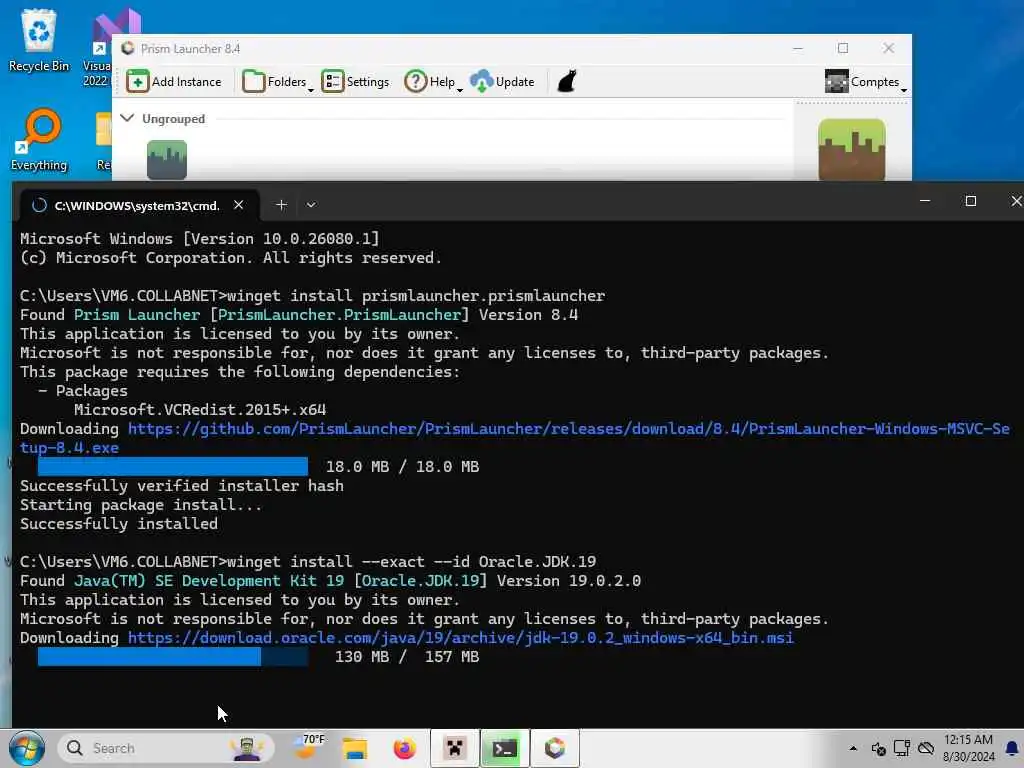Open the Comptes accounts dropdown
The image size is (1024, 768).
[865, 82]
